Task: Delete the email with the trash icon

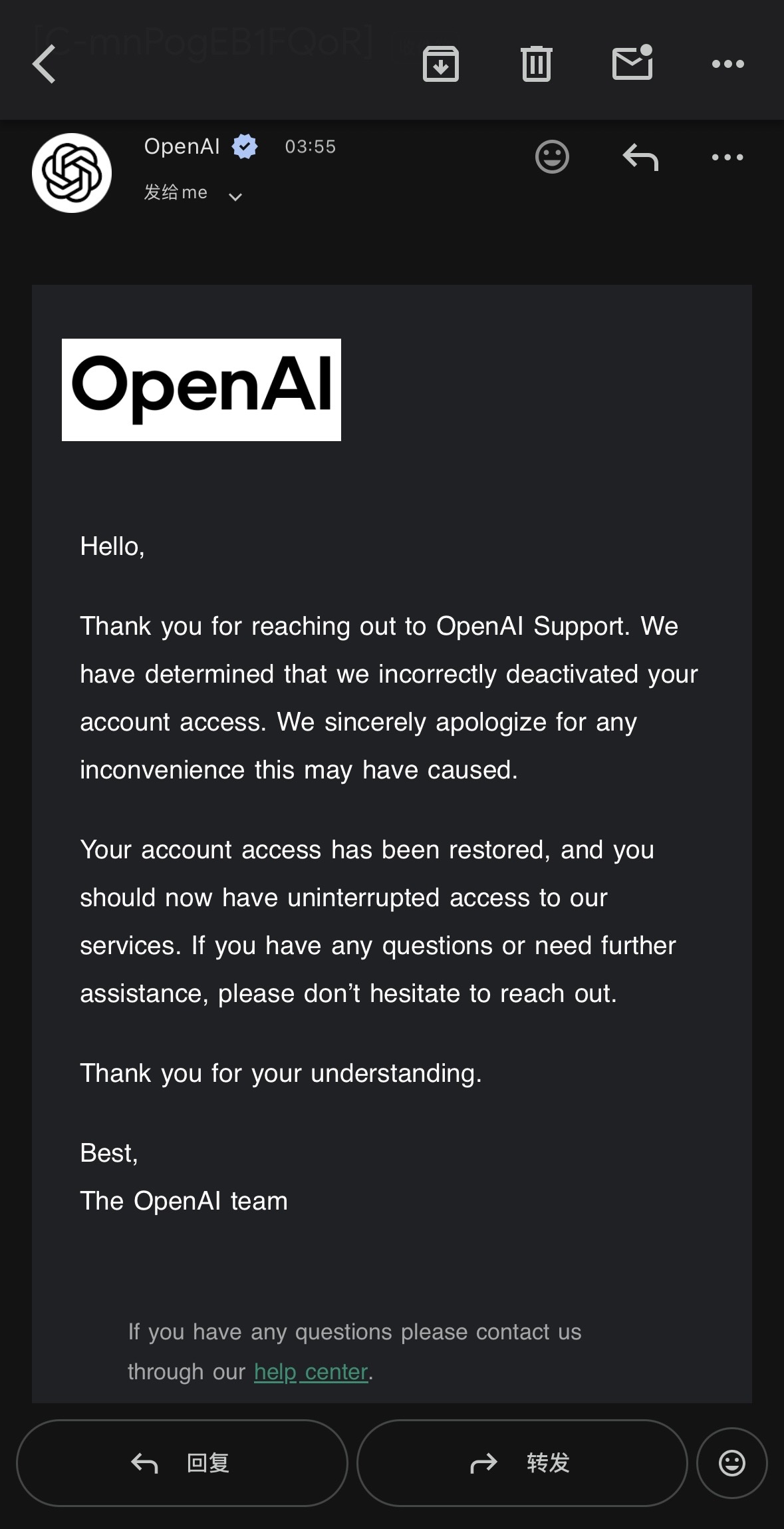Action: point(537,64)
